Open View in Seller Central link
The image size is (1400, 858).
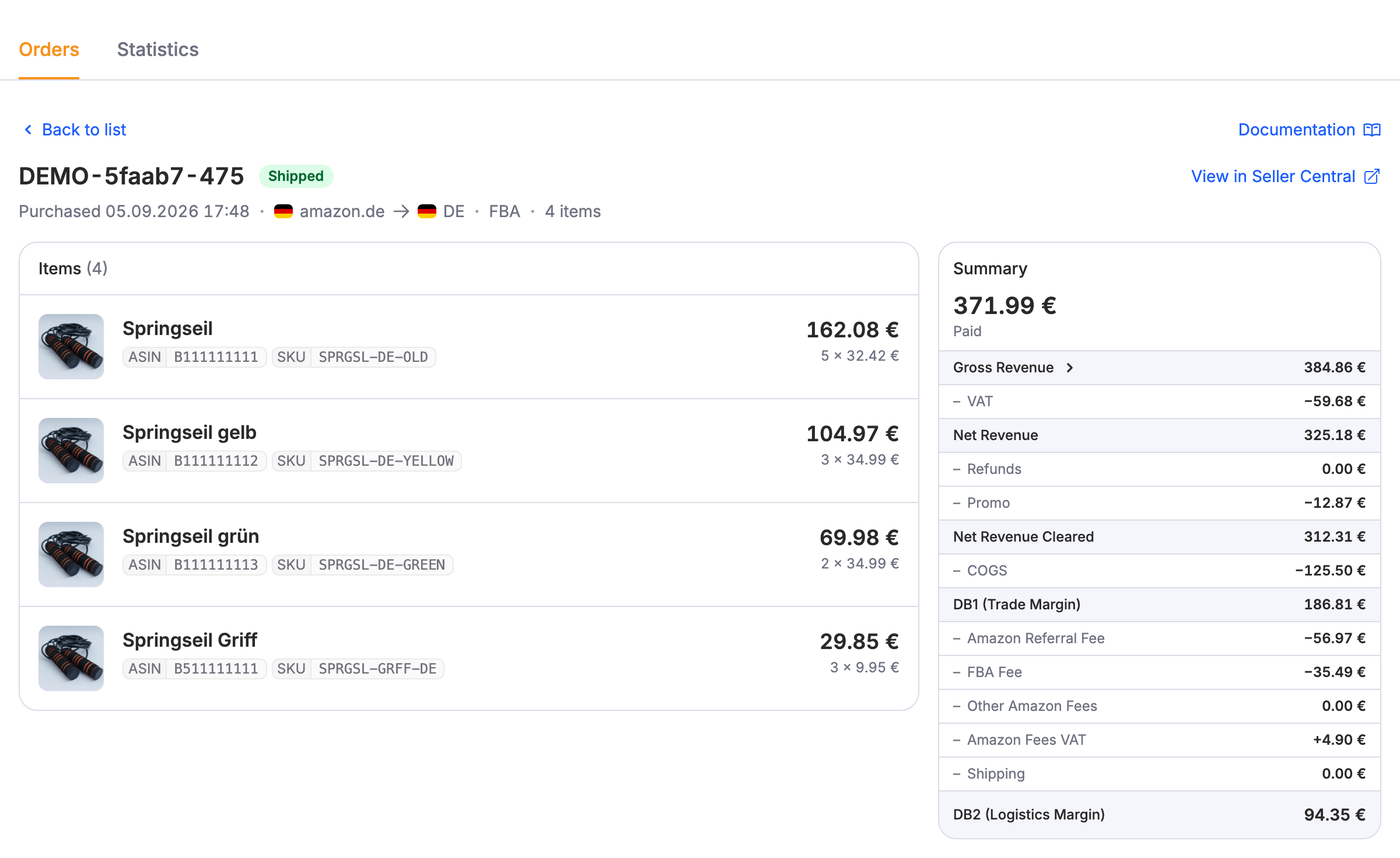[1286, 176]
